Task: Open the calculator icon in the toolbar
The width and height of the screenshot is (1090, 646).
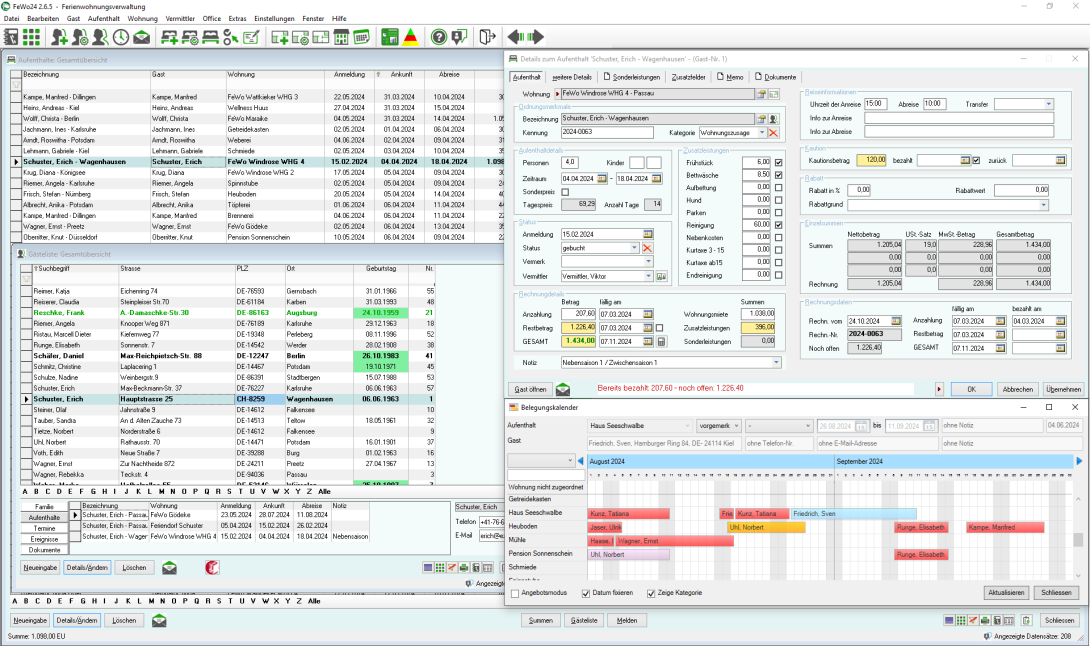Action: tap(362, 37)
